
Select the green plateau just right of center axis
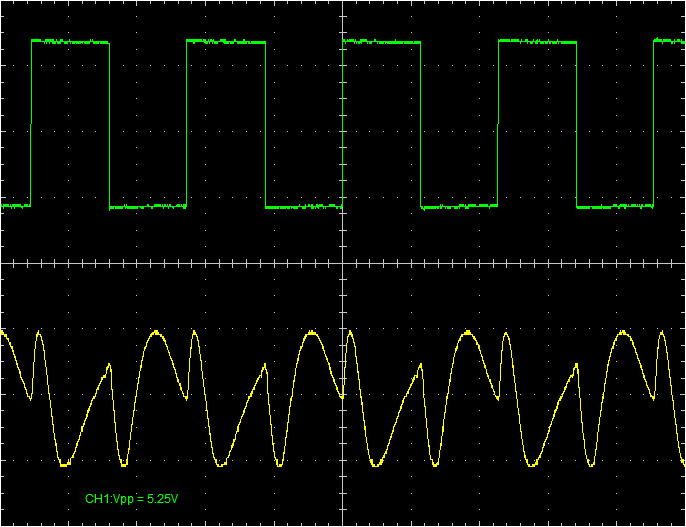click(382, 42)
